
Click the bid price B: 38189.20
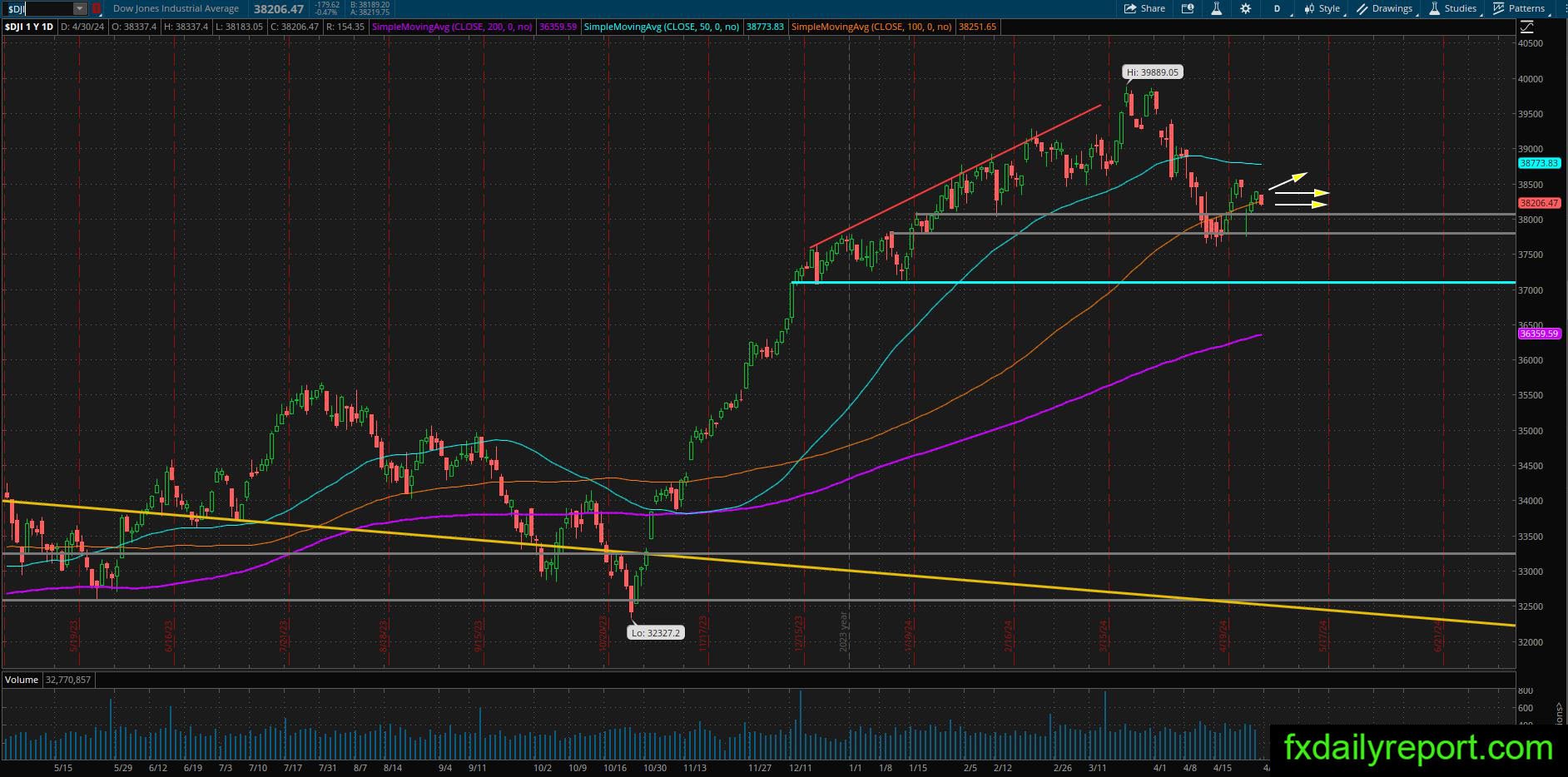pyautogui.click(x=370, y=5)
